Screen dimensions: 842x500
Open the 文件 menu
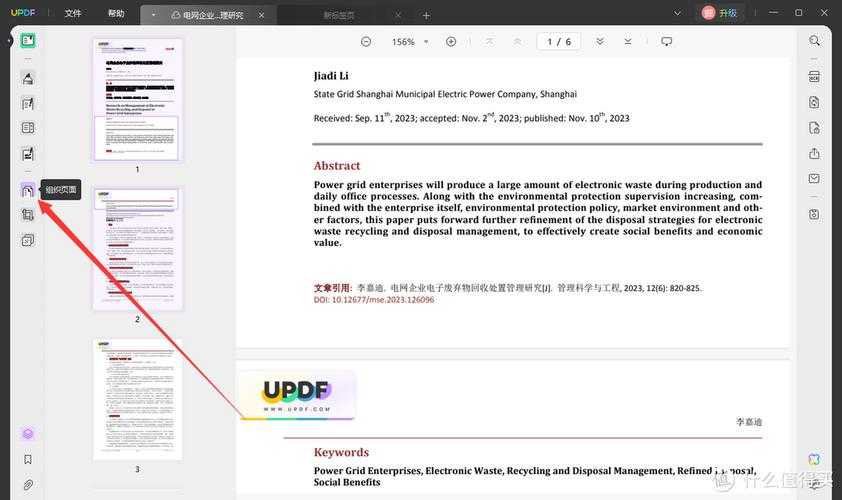coord(73,14)
